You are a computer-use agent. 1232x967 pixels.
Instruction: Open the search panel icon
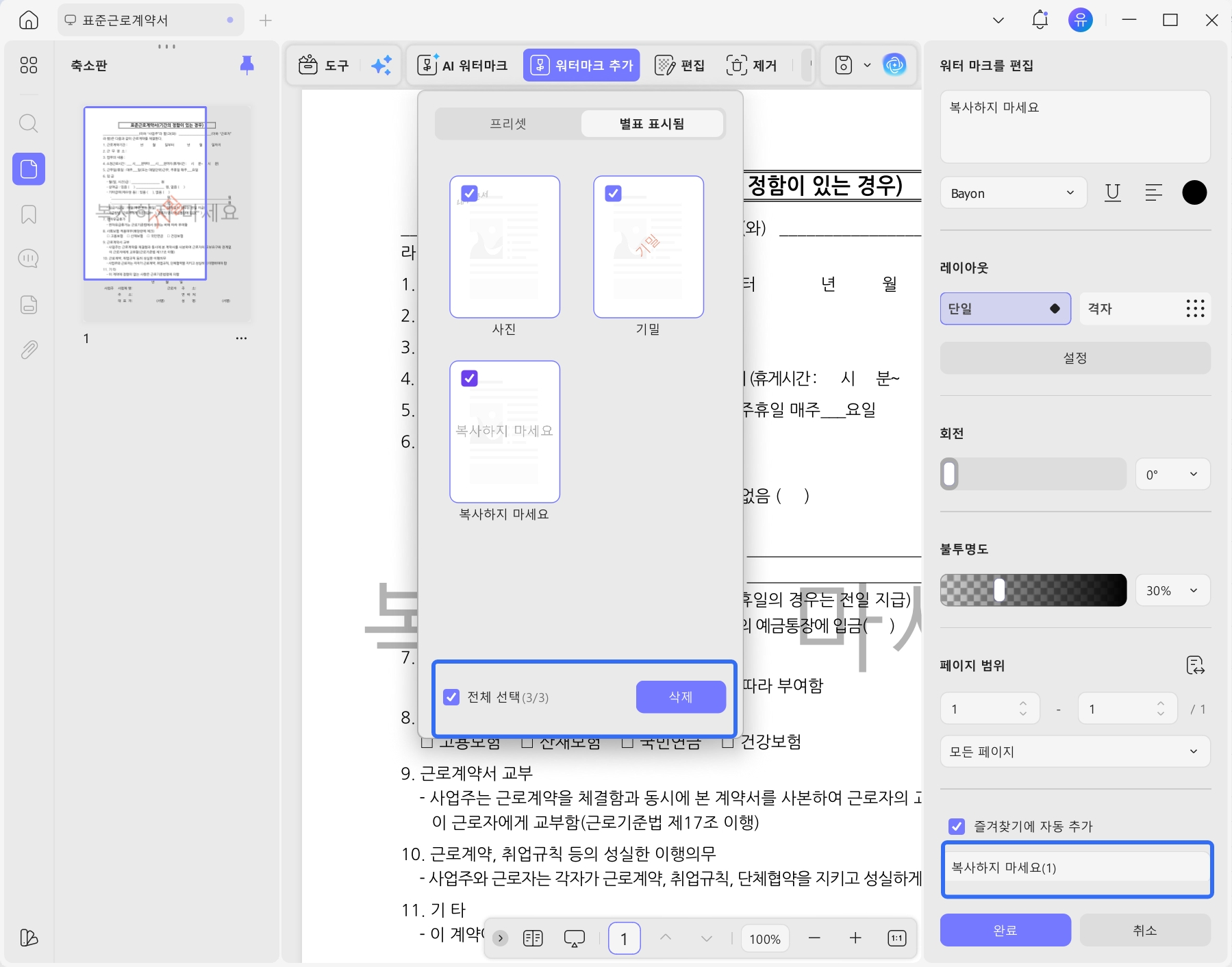click(x=29, y=124)
